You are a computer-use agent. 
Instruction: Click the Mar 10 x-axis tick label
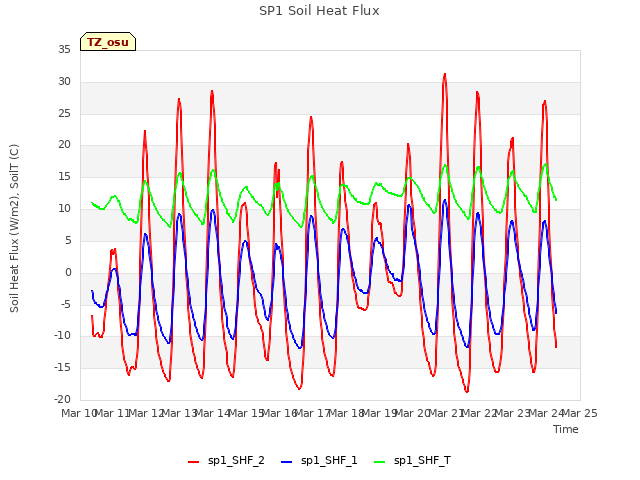79,413
